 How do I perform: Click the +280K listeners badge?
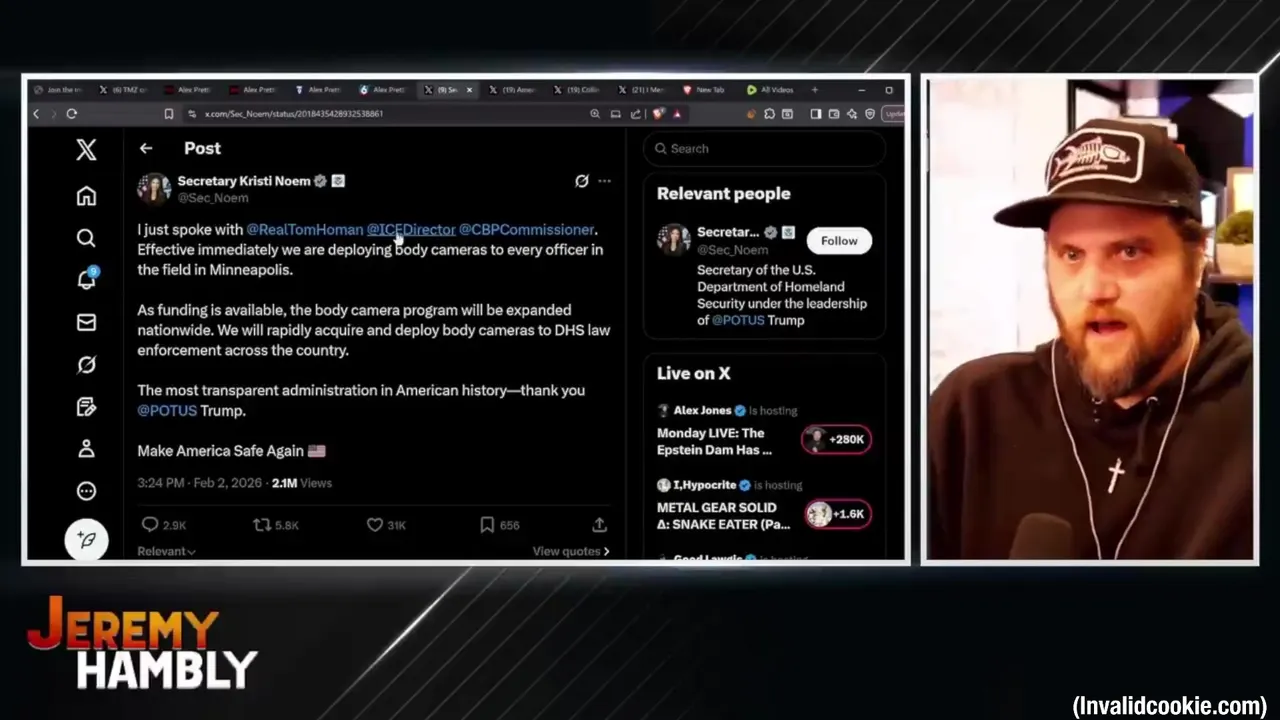837,439
